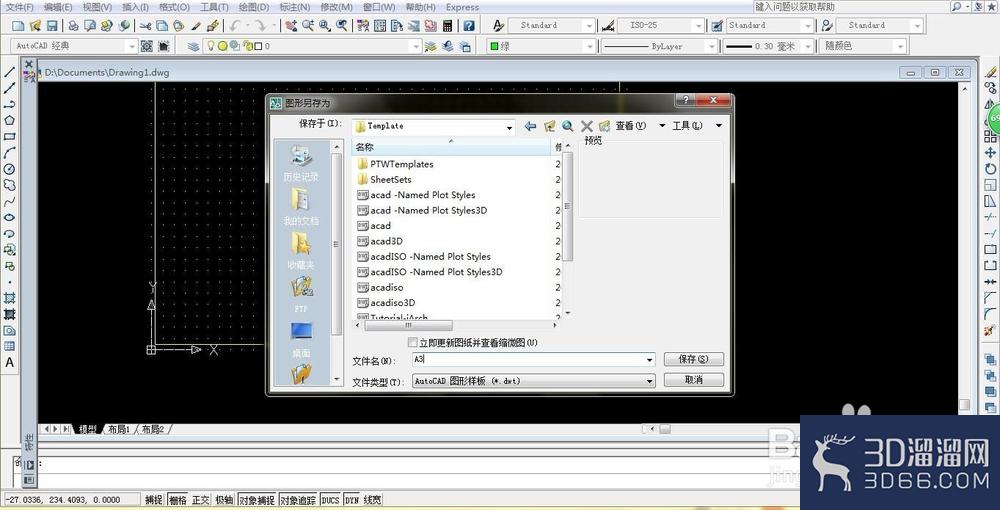
Task: Open the Express menu
Action: [x=462, y=7]
